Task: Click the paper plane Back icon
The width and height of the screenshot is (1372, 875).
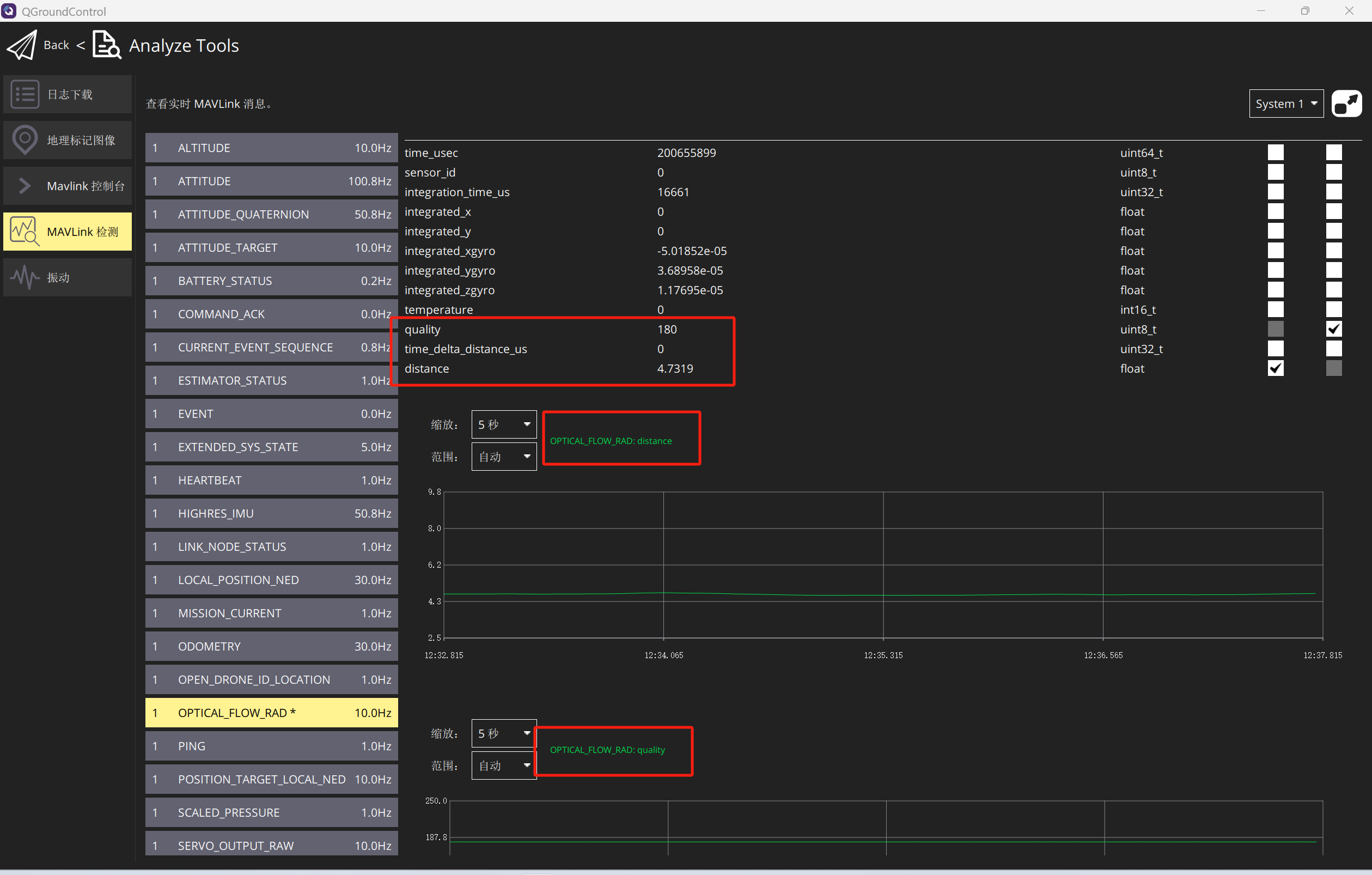Action: click(x=22, y=45)
